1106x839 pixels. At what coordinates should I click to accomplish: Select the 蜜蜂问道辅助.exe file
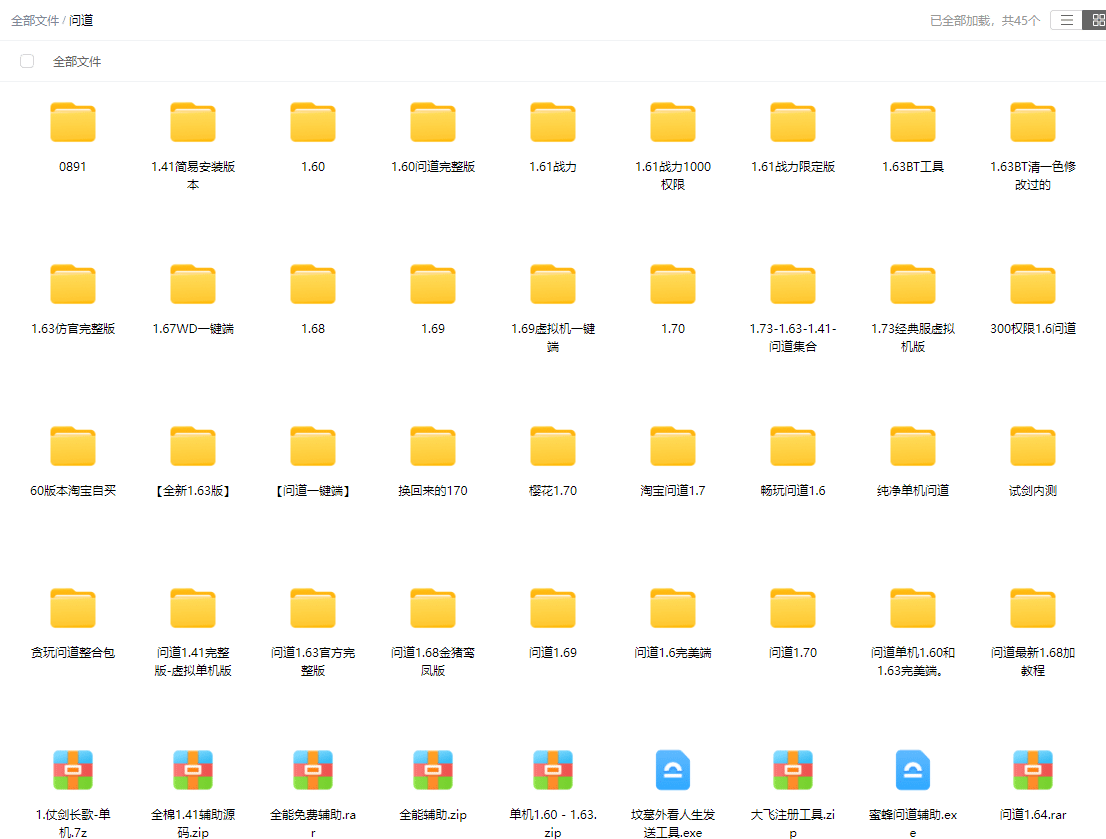pyautogui.click(x=913, y=770)
